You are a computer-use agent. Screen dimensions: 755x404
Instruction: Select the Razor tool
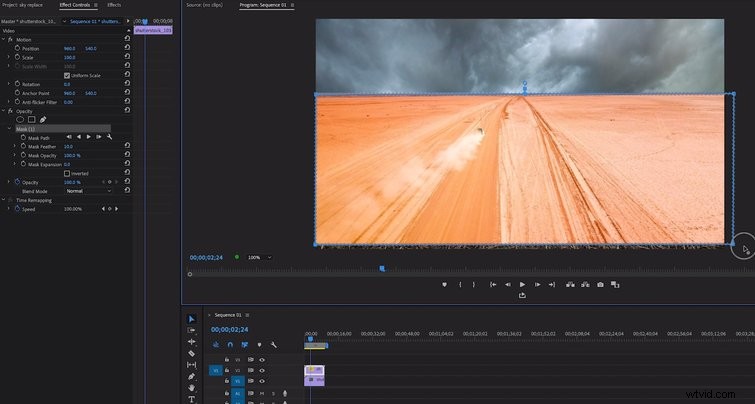(x=191, y=353)
